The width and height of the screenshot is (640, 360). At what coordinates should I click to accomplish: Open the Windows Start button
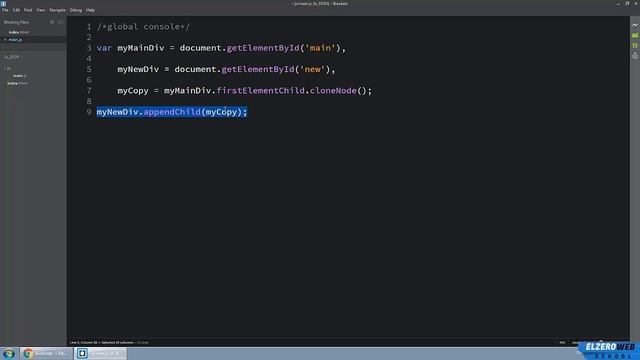point(9,353)
